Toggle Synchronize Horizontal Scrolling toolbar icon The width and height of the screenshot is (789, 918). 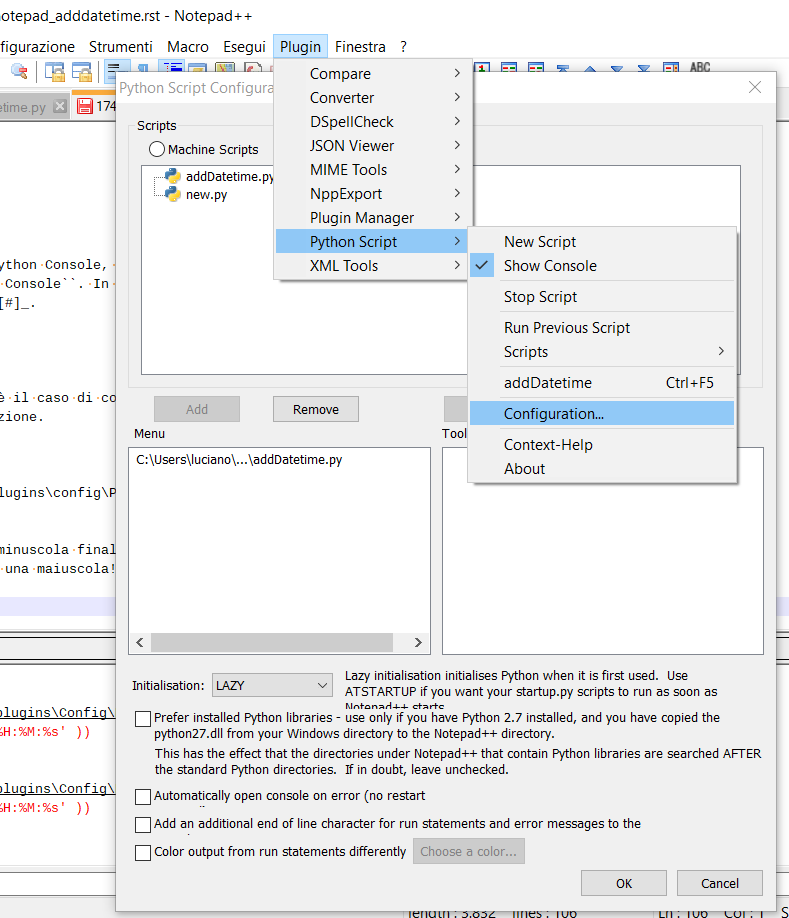click(82, 71)
